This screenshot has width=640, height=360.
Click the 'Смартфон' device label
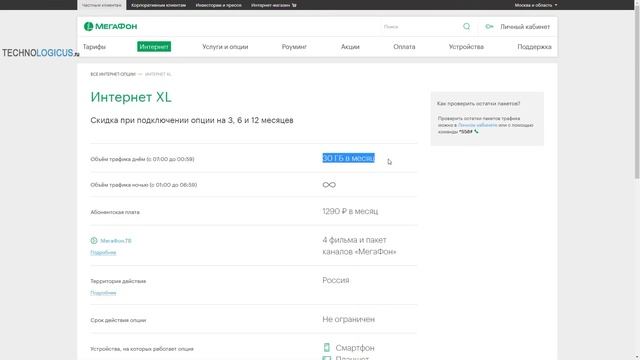[x=355, y=348]
